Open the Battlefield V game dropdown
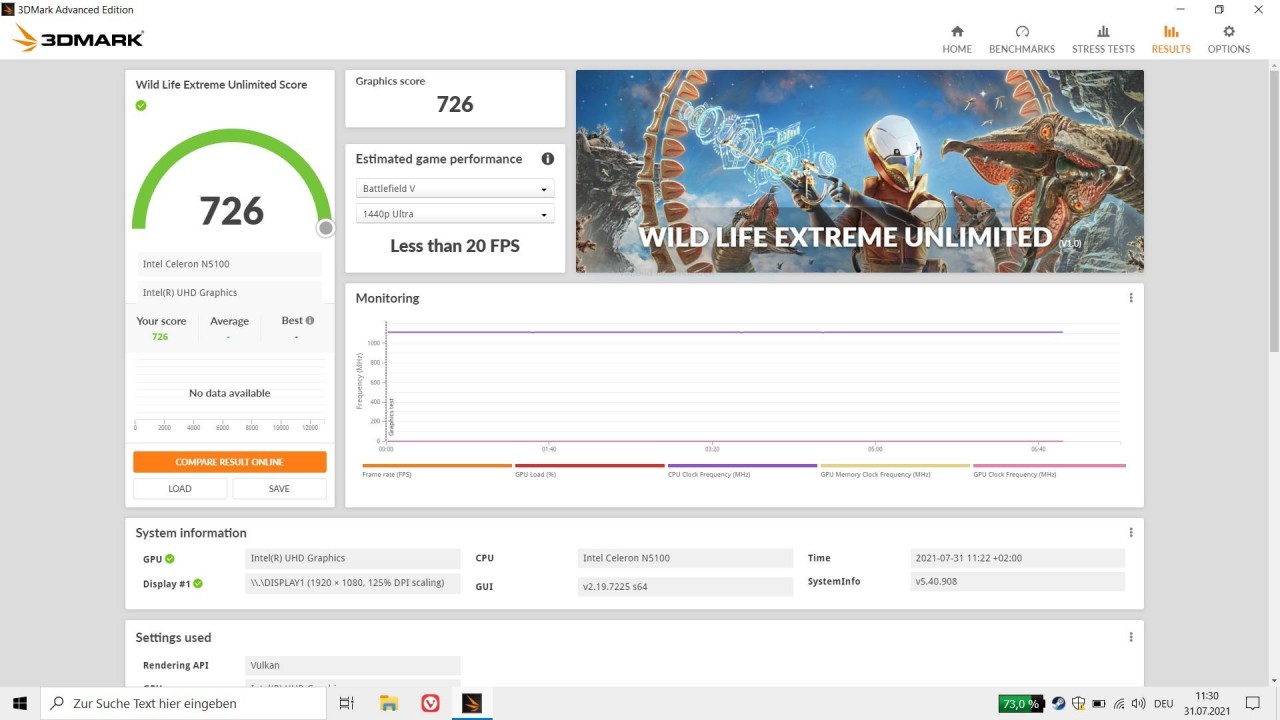Image resolution: width=1280 pixels, height=720 pixels. coord(455,188)
